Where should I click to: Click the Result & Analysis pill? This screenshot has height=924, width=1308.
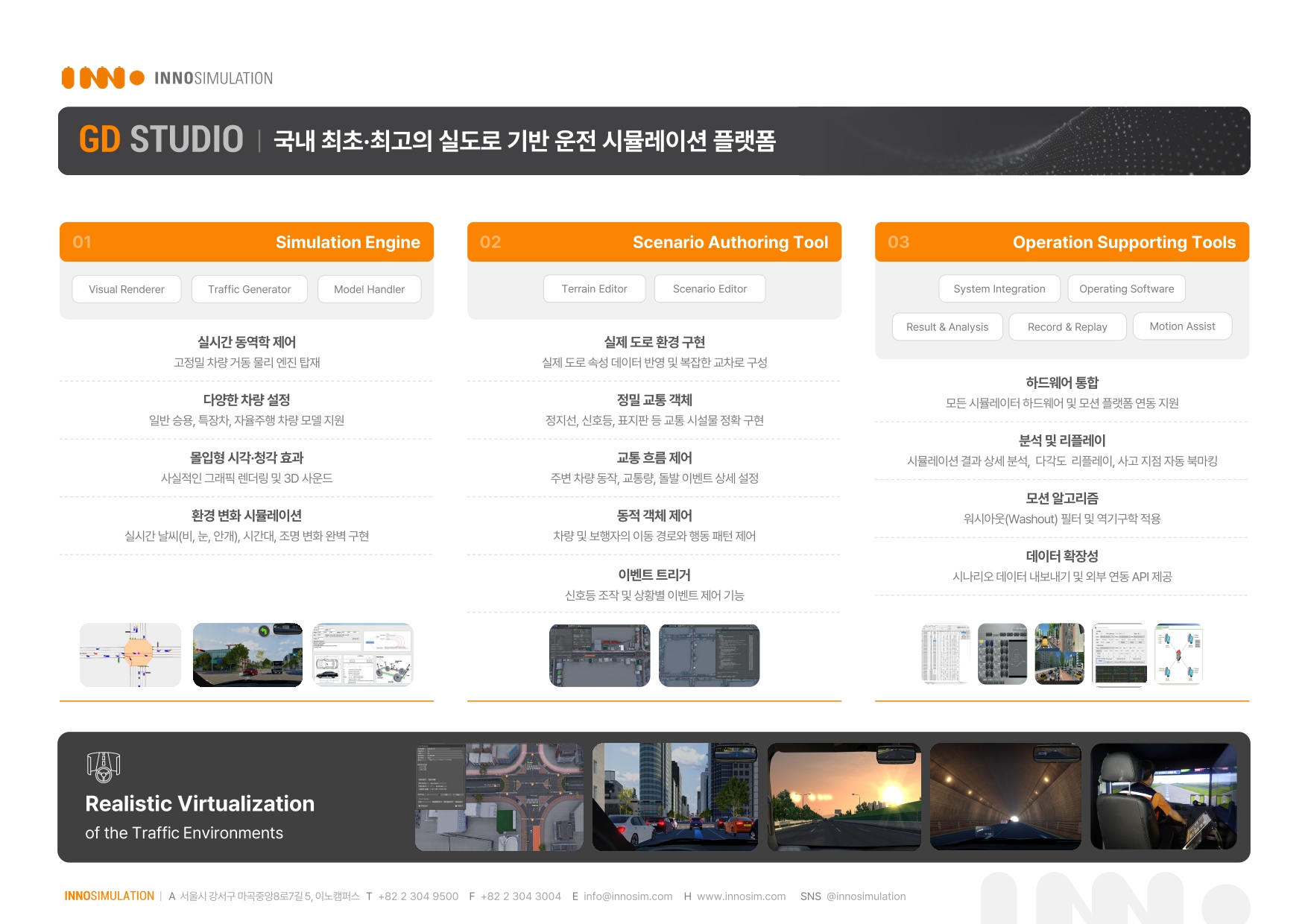click(x=947, y=327)
